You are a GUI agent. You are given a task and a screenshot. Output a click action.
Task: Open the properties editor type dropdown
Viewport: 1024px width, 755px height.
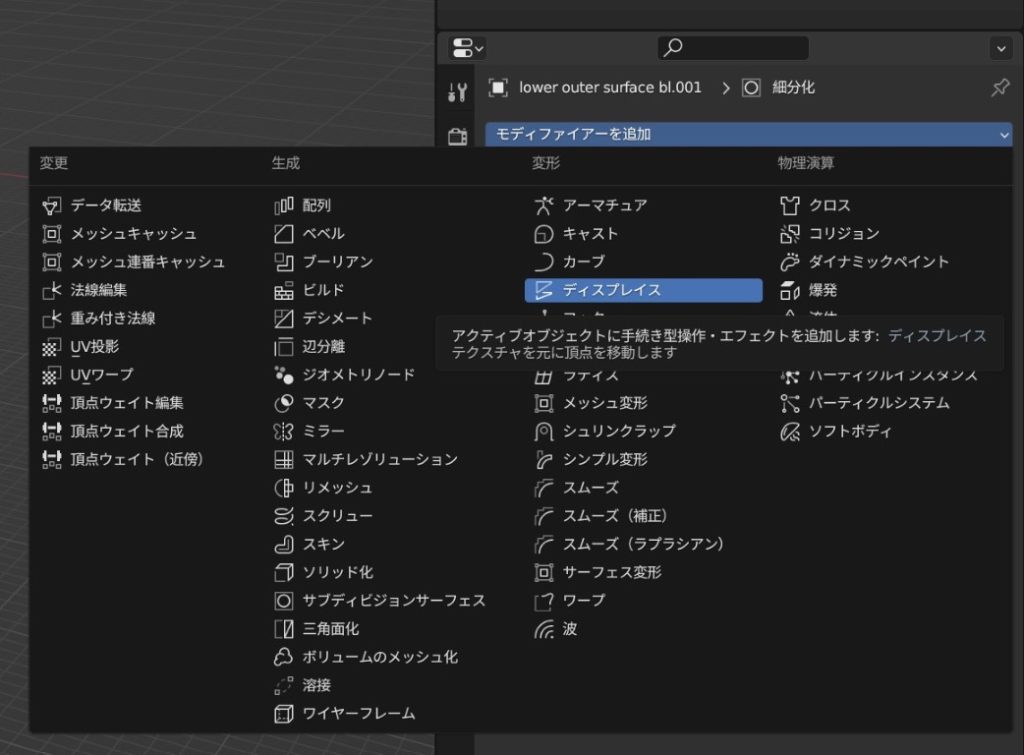pyautogui.click(x=467, y=48)
